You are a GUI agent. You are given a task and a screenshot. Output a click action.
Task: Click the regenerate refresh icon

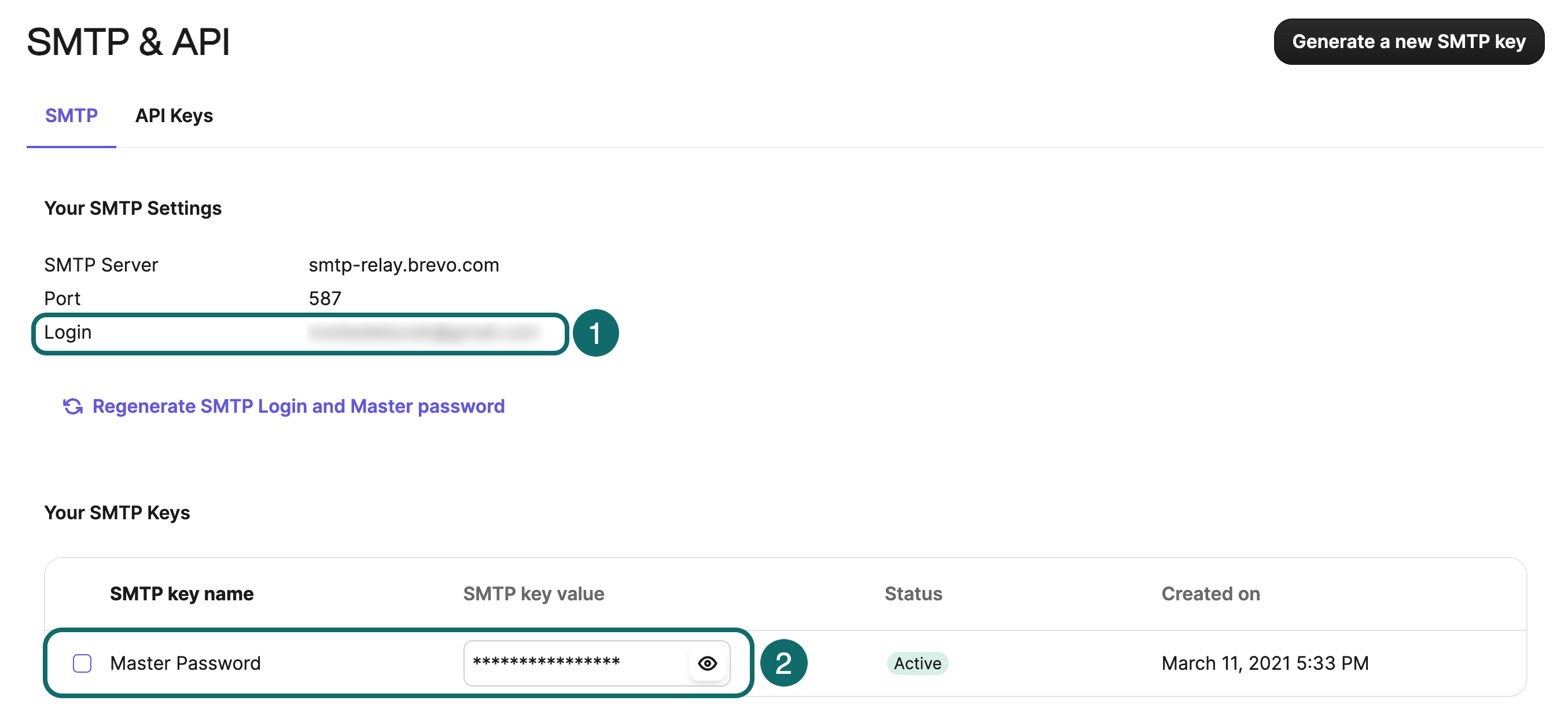point(73,406)
